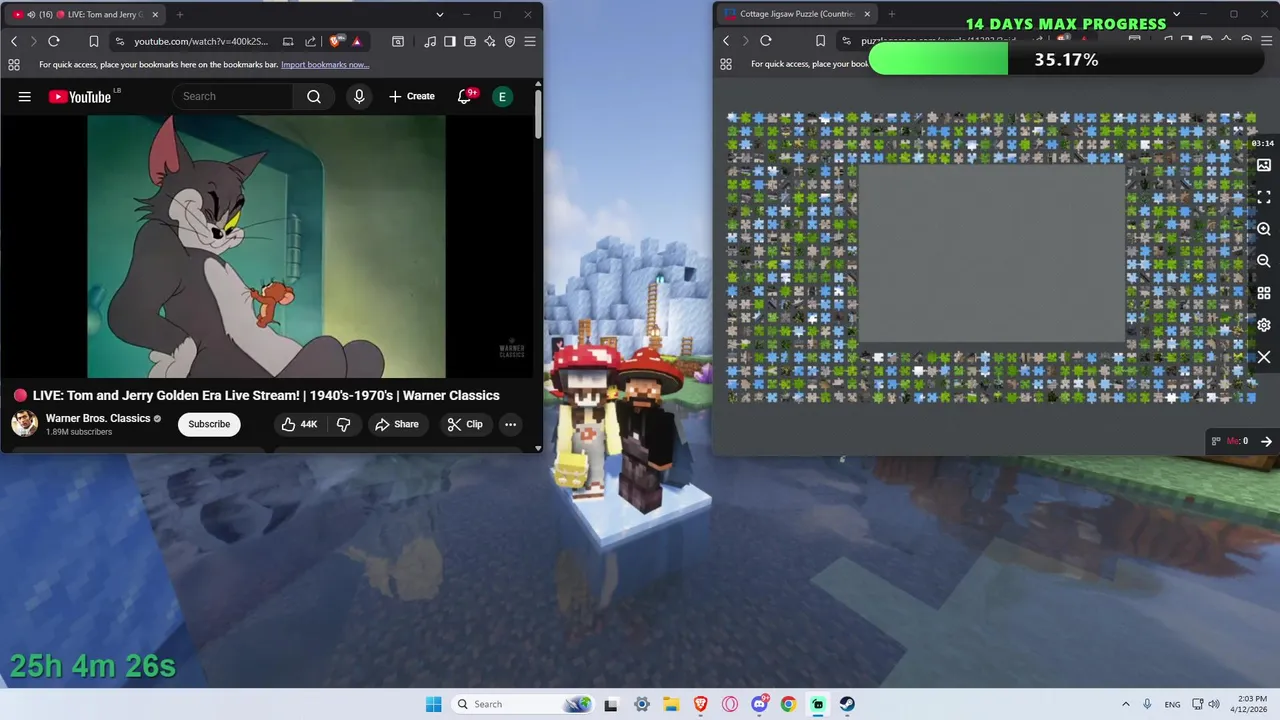Zoom out on the jigsaw puzzle

(1264, 261)
